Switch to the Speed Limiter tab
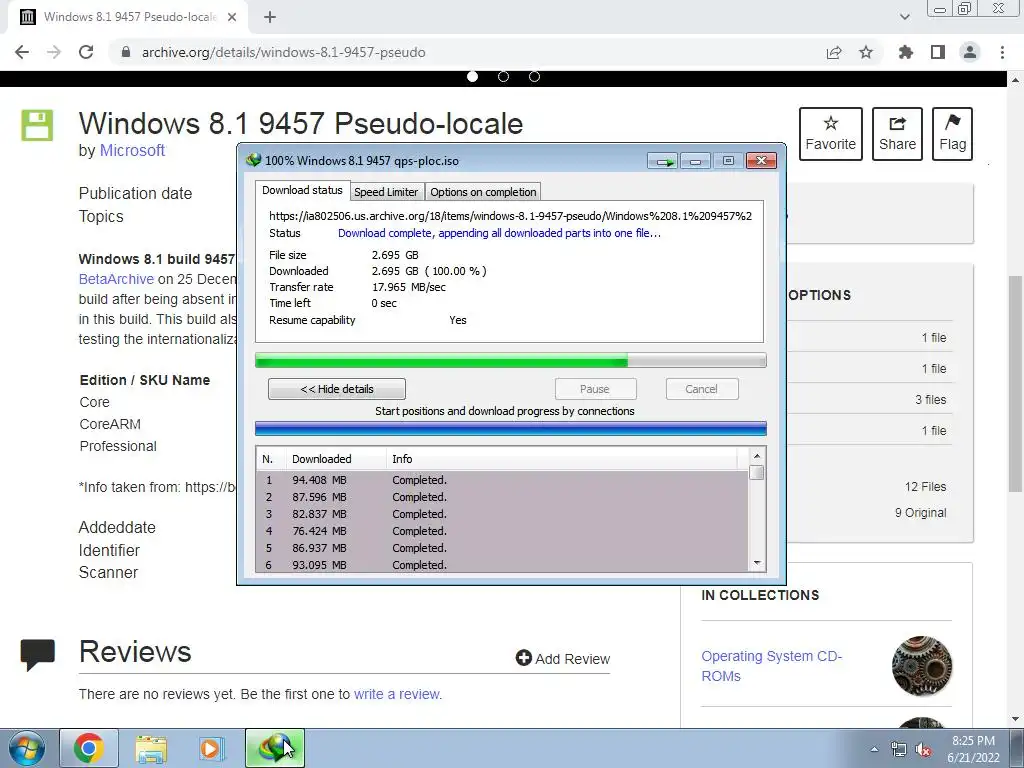The height and width of the screenshot is (768, 1024). (x=386, y=192)
